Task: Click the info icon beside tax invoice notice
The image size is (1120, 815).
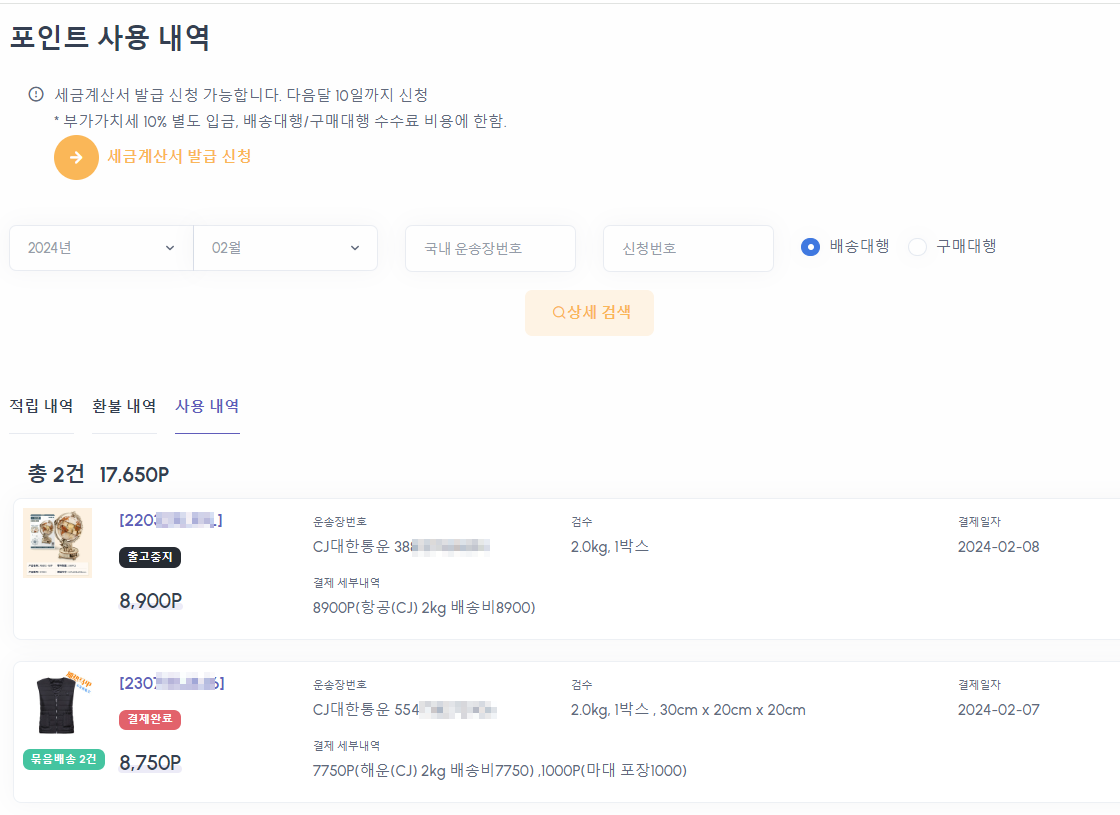Action: tap(36, 95)
